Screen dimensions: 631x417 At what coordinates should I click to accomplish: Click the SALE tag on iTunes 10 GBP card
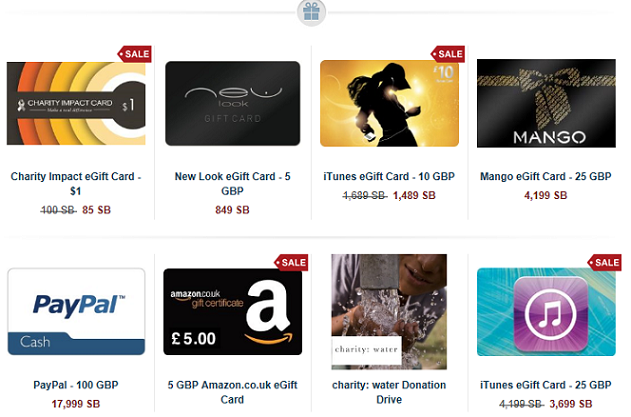point(448,54)
